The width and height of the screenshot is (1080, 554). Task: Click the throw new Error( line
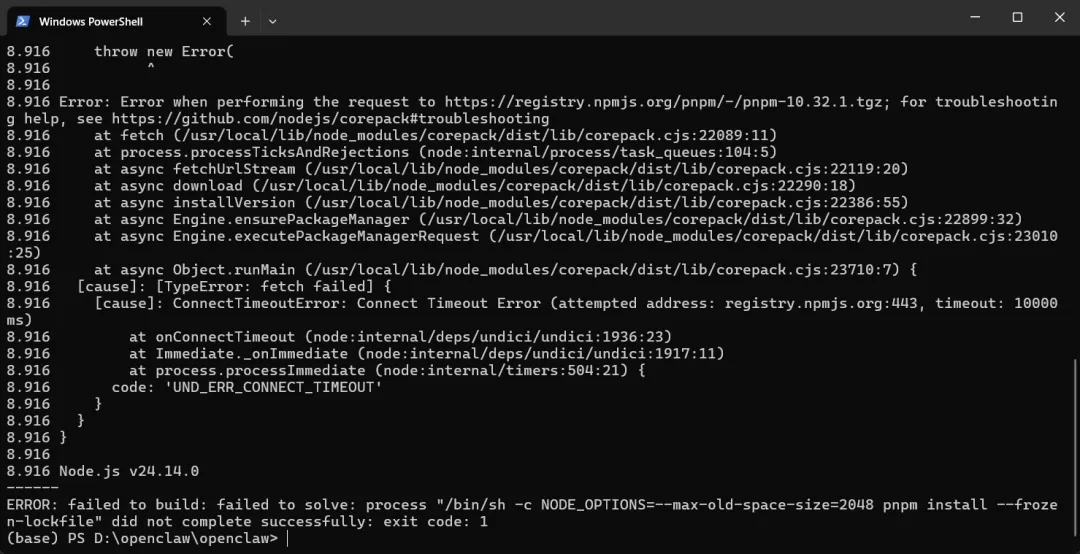click(164, 52)
